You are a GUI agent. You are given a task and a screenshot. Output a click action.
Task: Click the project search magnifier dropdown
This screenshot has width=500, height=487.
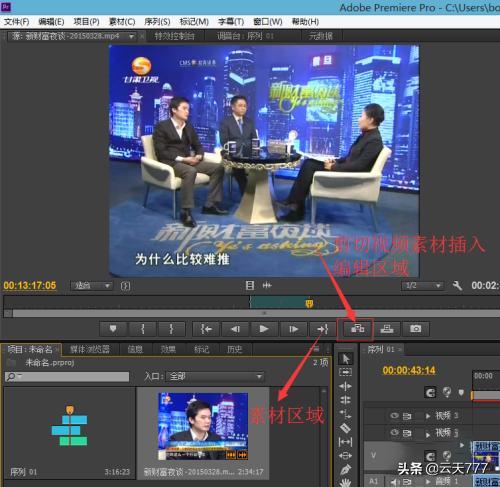[14, 377]
